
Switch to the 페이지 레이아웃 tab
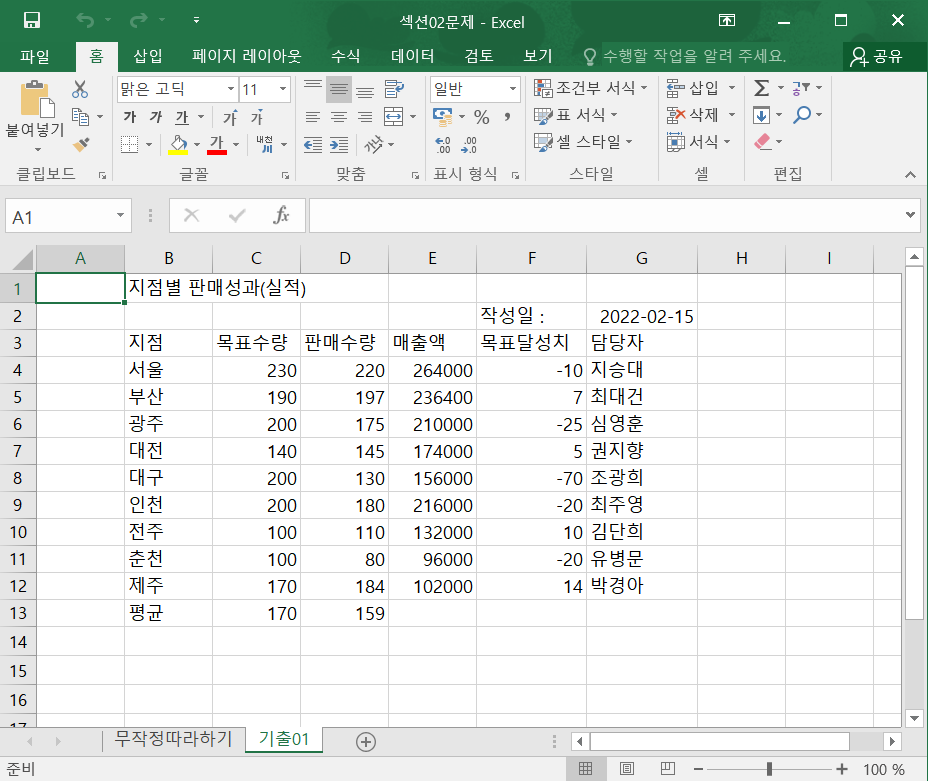coord(247,57)
